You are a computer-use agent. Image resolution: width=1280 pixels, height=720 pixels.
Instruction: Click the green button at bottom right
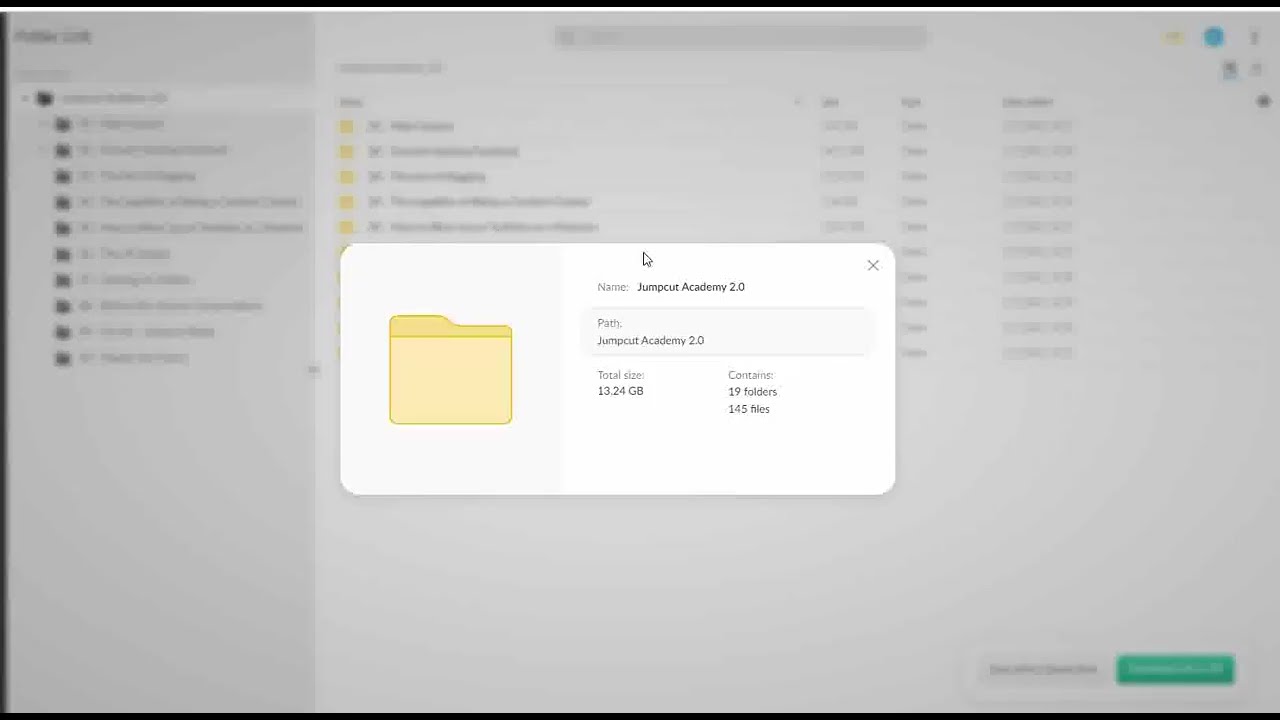pyautogui.click(x=1175, y=669)
